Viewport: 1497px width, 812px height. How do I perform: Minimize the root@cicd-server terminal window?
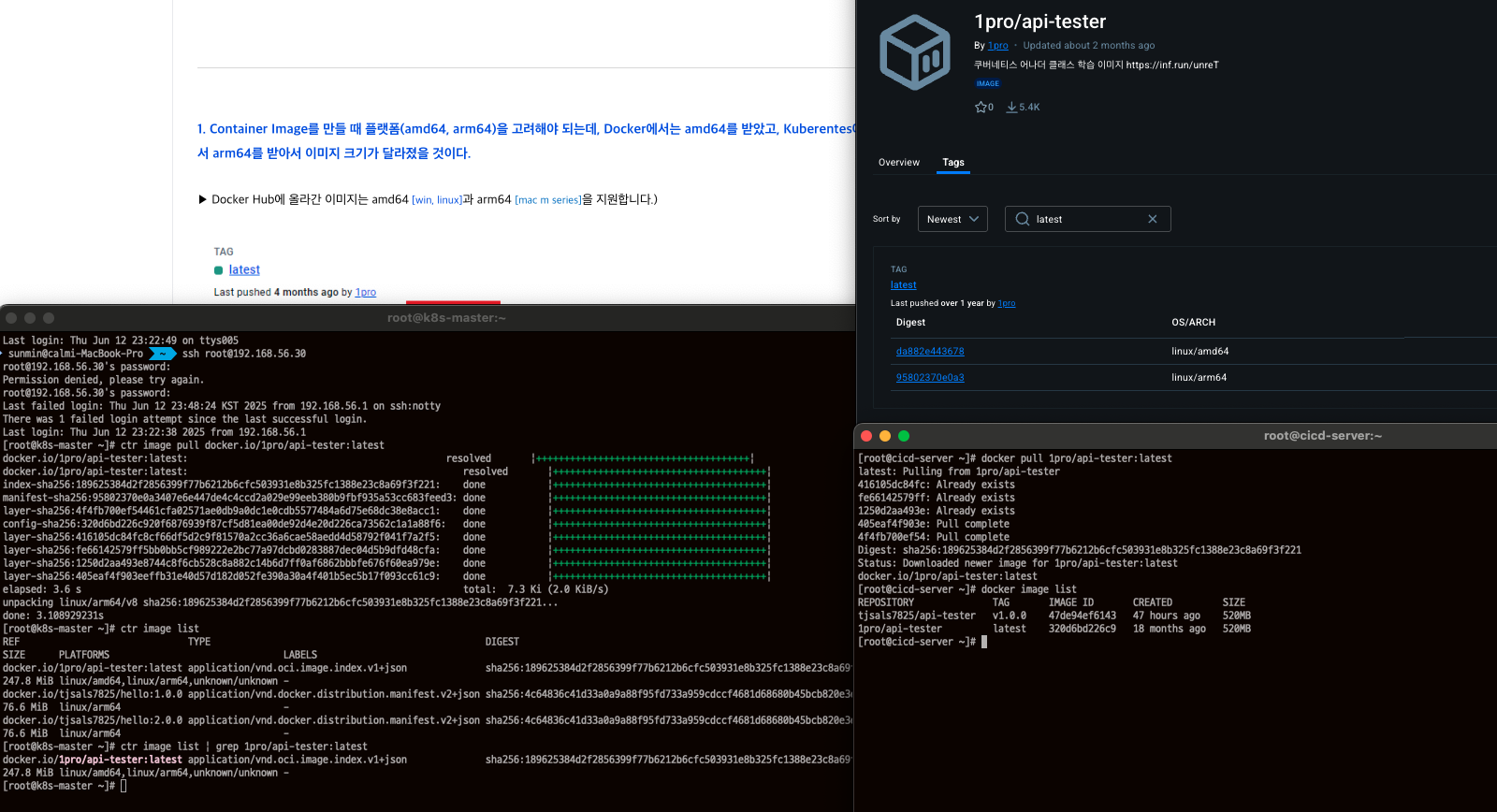point(885,436)
